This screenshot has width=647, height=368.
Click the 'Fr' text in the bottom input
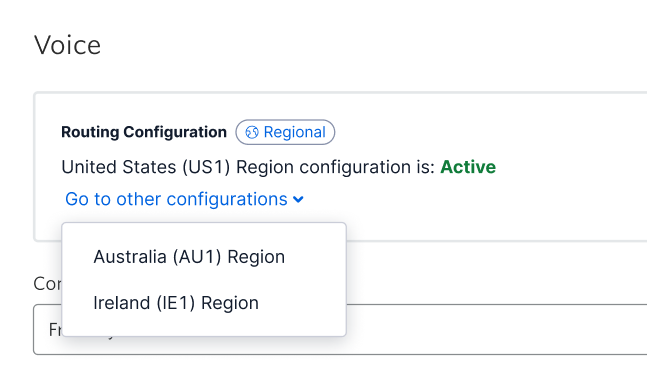55,330
